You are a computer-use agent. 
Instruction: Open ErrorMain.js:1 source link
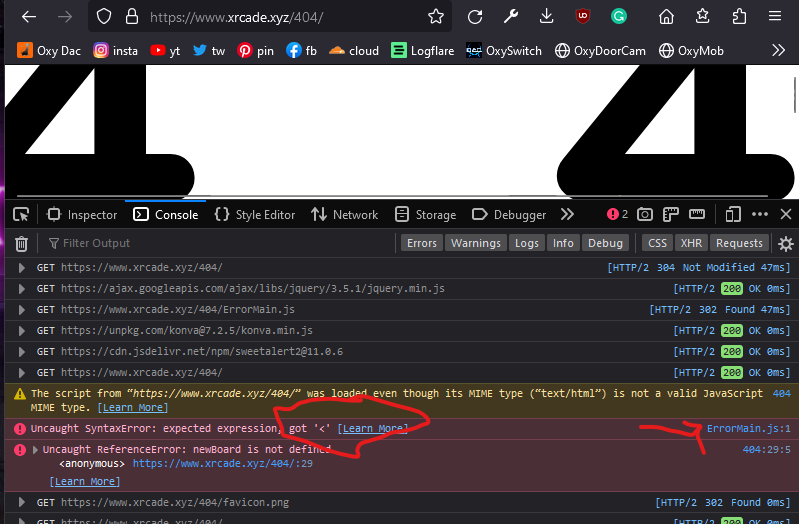[x=748, y=429]
